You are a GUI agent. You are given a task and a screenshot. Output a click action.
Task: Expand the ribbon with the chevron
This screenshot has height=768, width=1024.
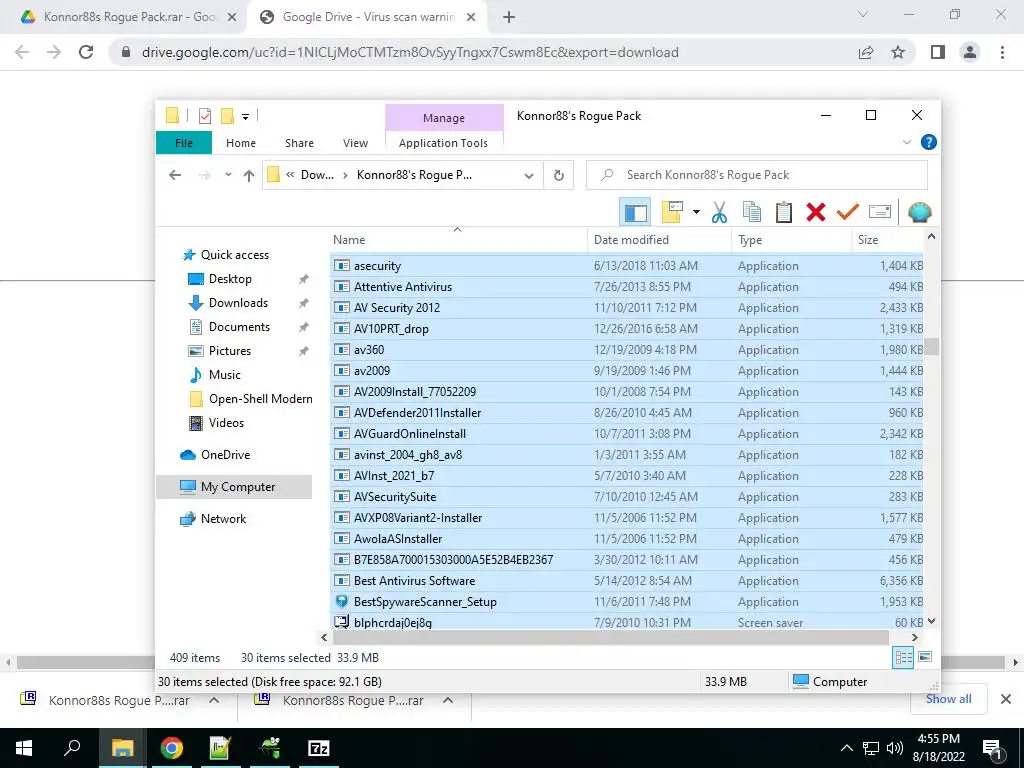[x=906, y=142]
